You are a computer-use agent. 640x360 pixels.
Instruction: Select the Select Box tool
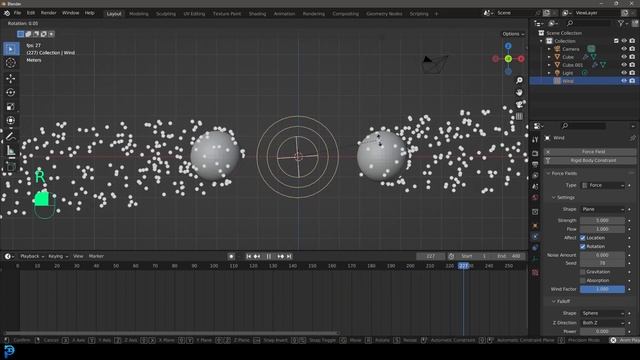coord(11,49)
